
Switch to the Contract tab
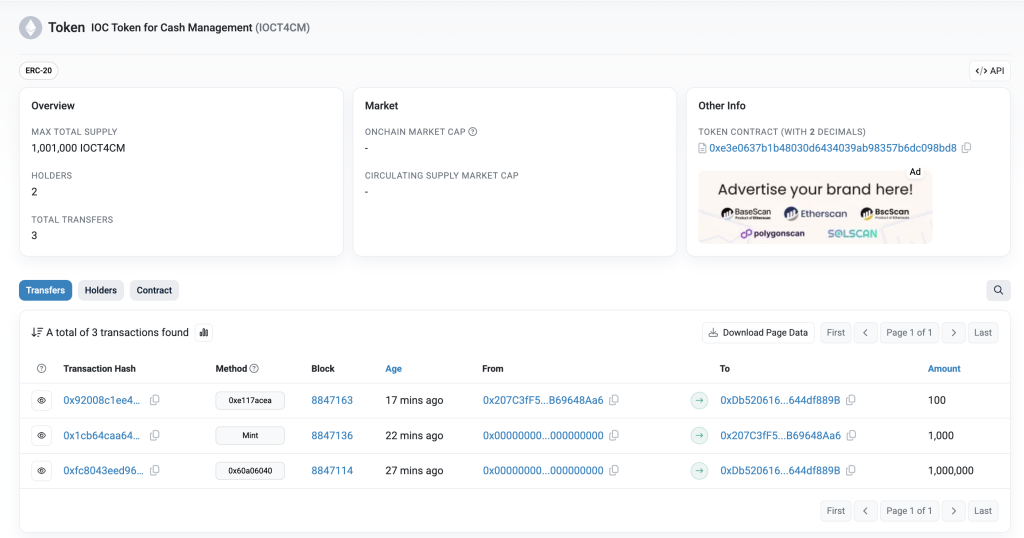[x=154, y=290]
